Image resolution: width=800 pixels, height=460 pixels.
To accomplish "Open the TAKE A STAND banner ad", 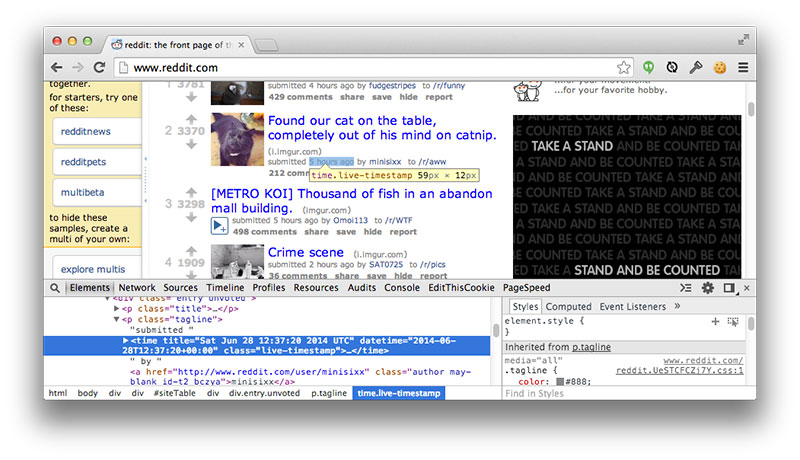I will [627, 196].
